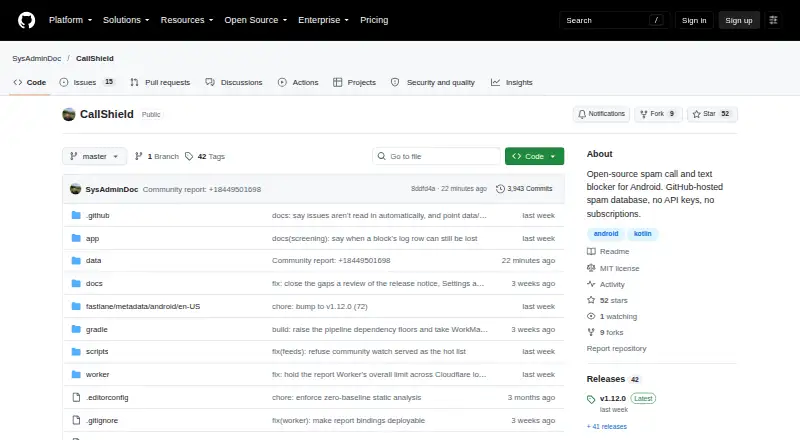Expand the Open Source header menu
The width and height of the screenshot is (800, 440).
256,20
